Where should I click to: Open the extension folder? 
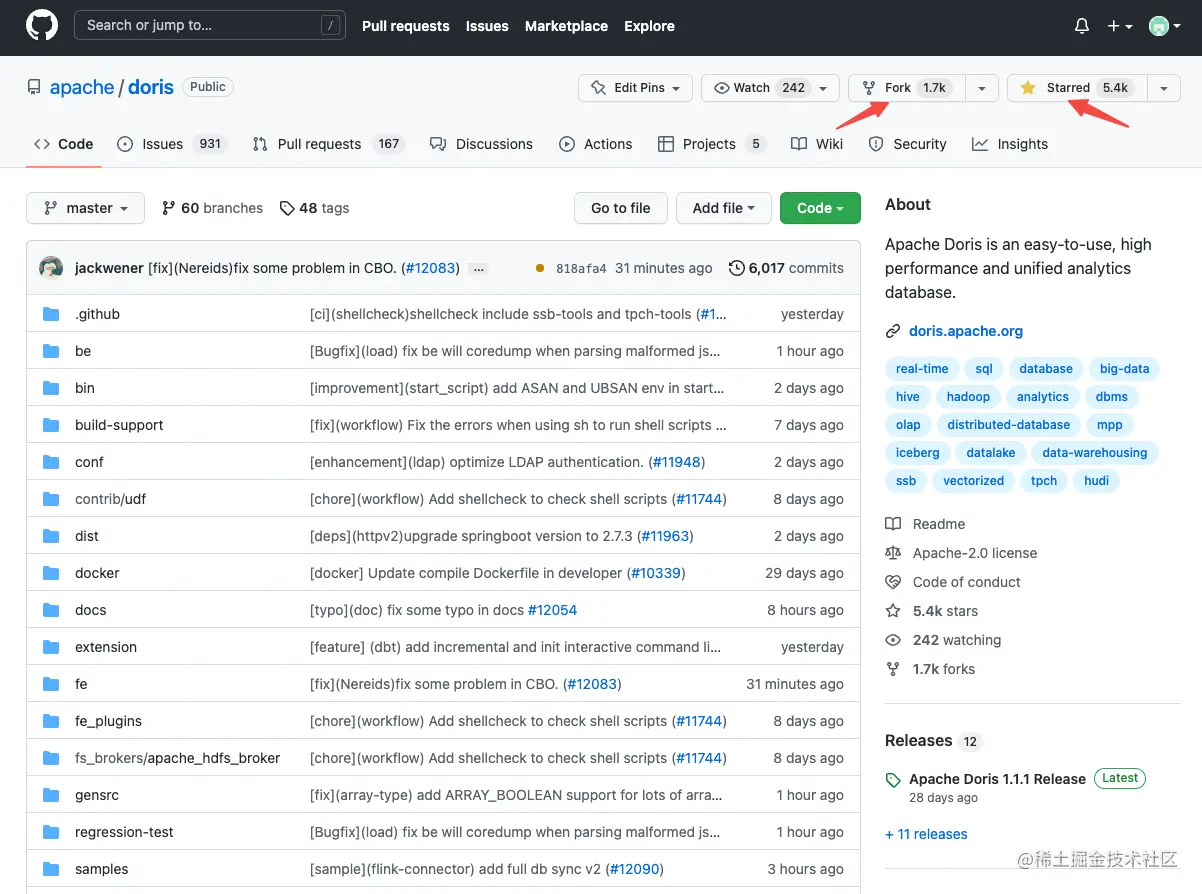click(x=106, y=647)
